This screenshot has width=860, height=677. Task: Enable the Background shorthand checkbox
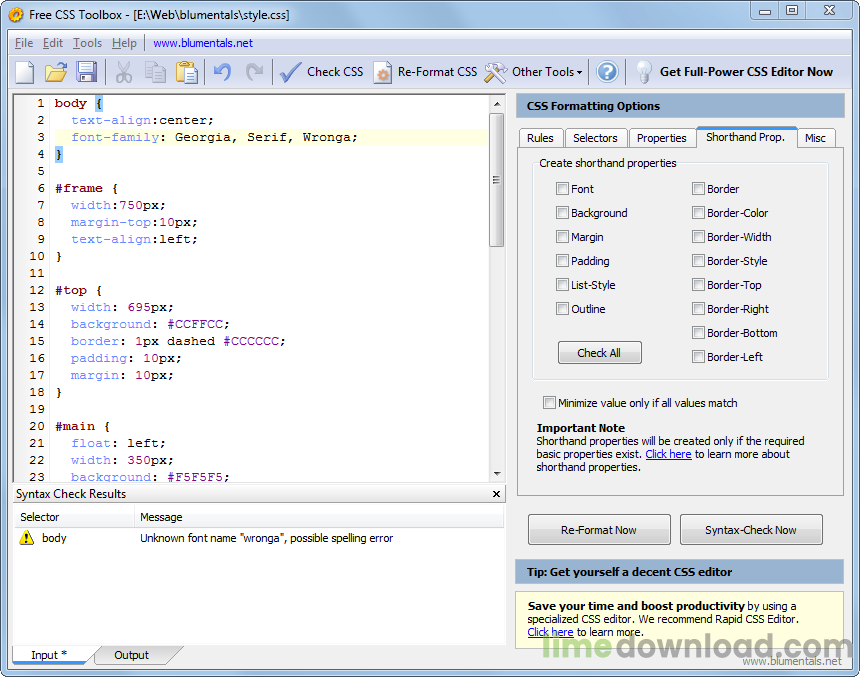563,212
